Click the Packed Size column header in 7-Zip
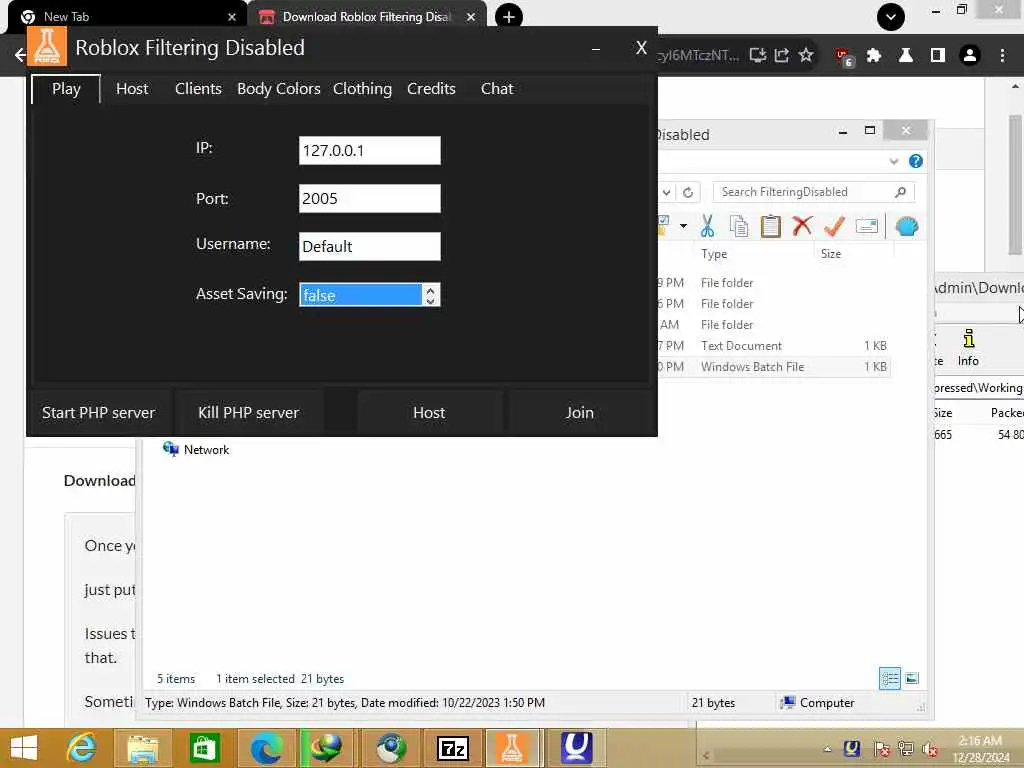The image size is (1024, 768). click(1006, 413)
